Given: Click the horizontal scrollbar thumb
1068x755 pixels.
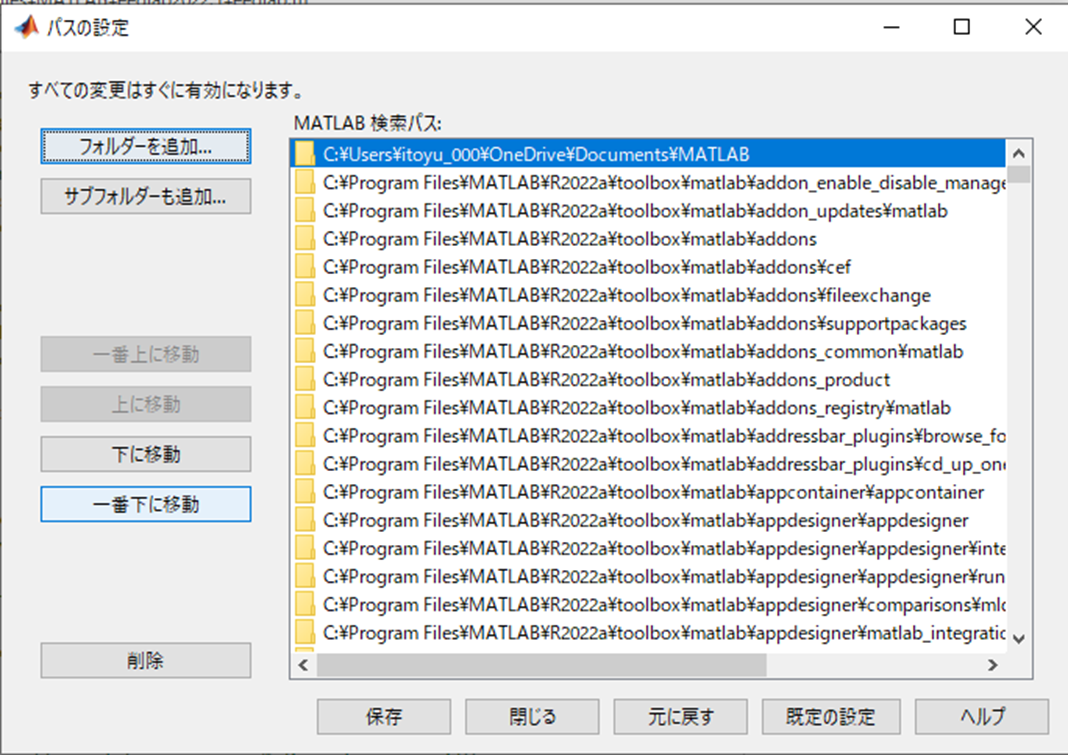Looking at the screenshot, I should 541,664.
